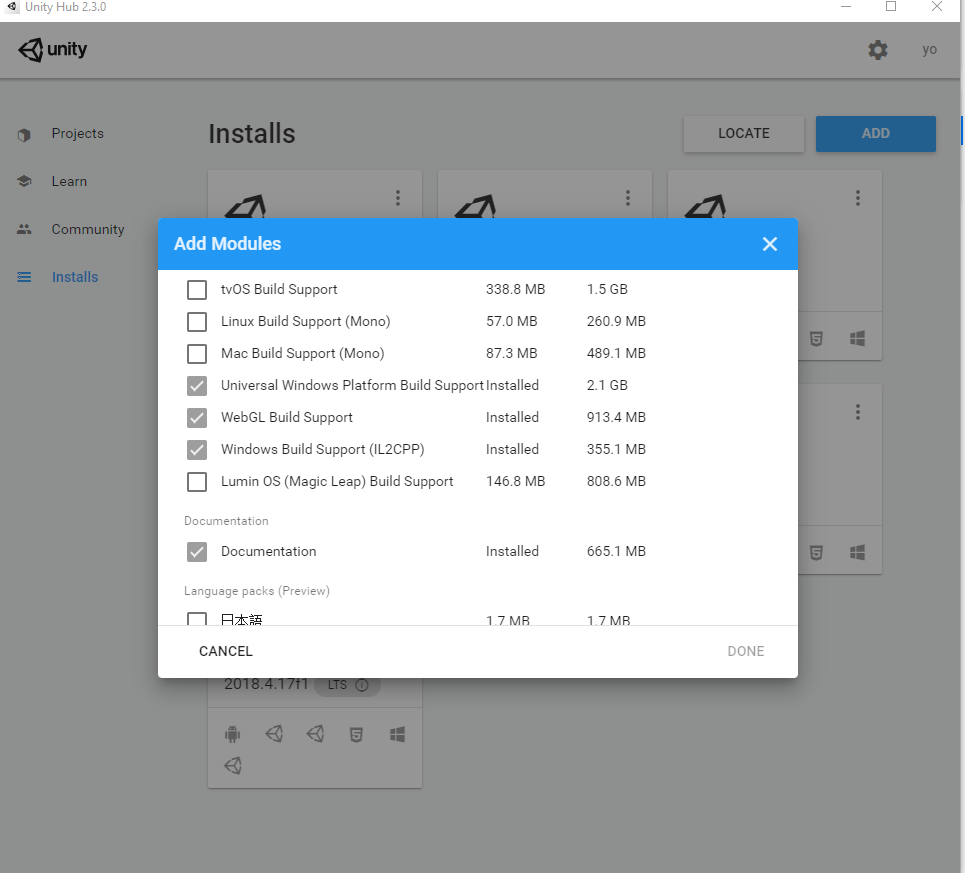
Task: Open first install card's three-dot menu
Action: coord(398,198)
